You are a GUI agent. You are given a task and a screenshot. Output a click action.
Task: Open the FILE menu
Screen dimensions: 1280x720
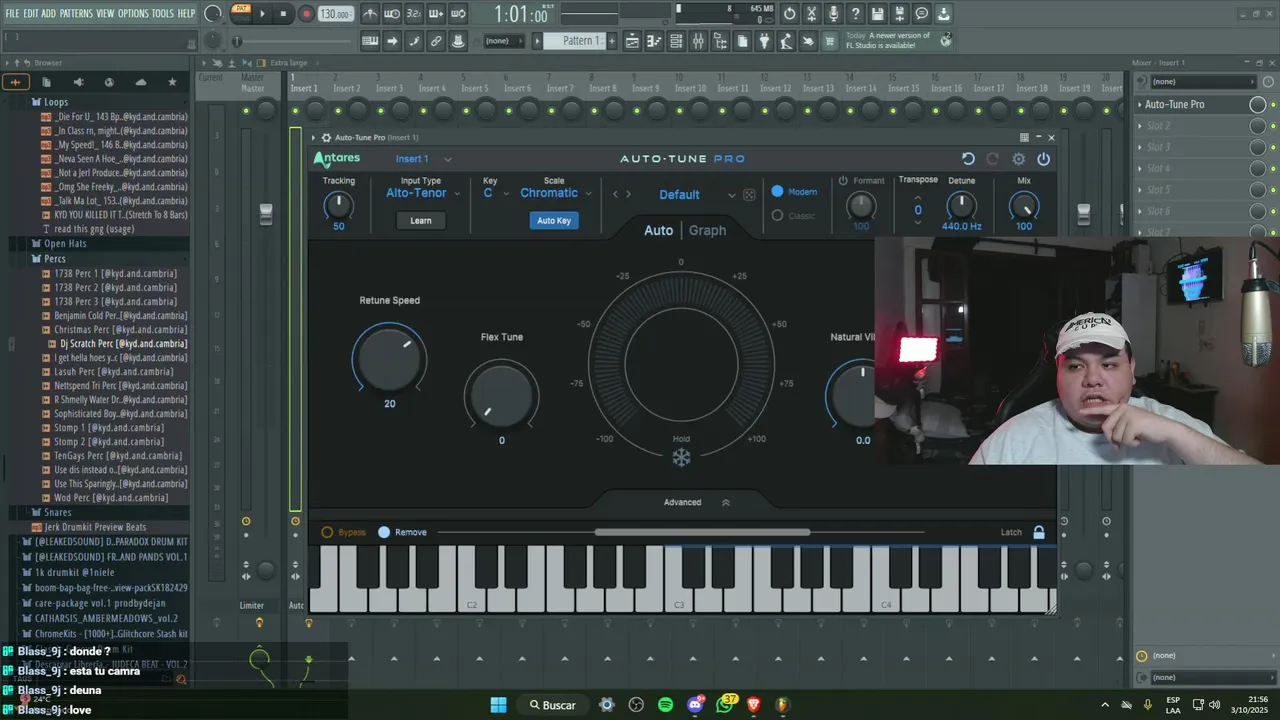(12, 13)
